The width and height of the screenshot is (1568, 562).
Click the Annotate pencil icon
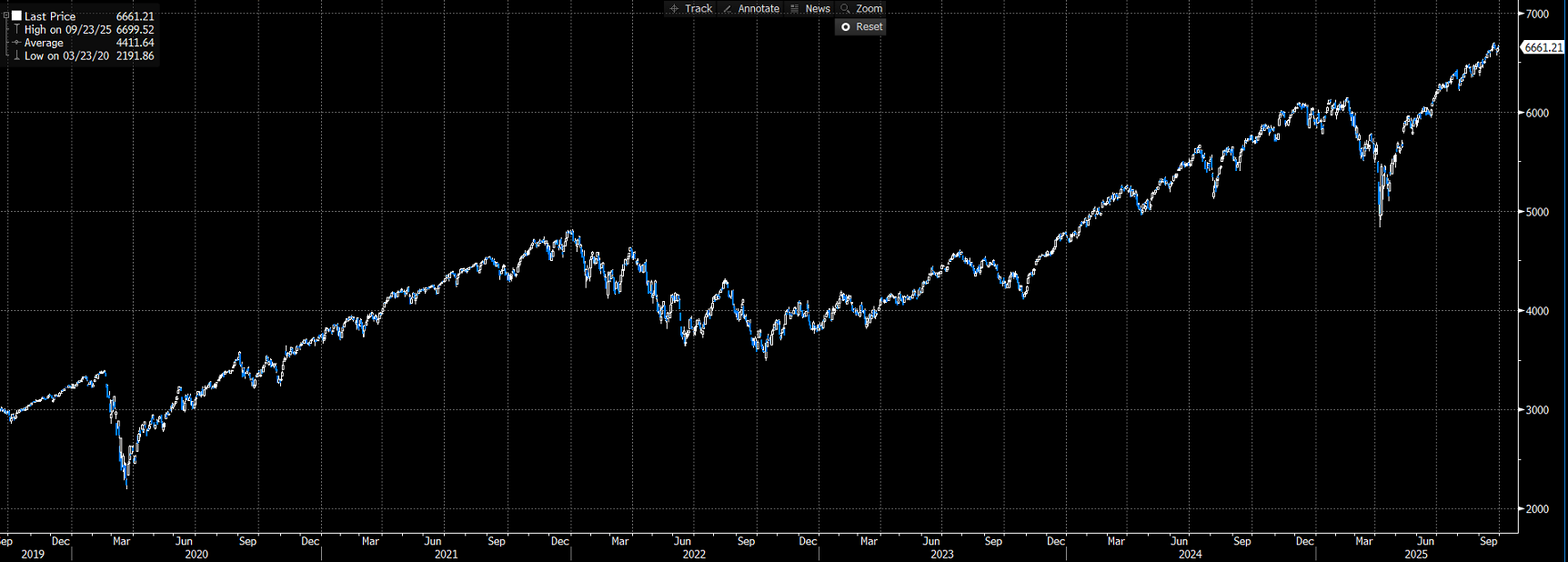point(727,8)
